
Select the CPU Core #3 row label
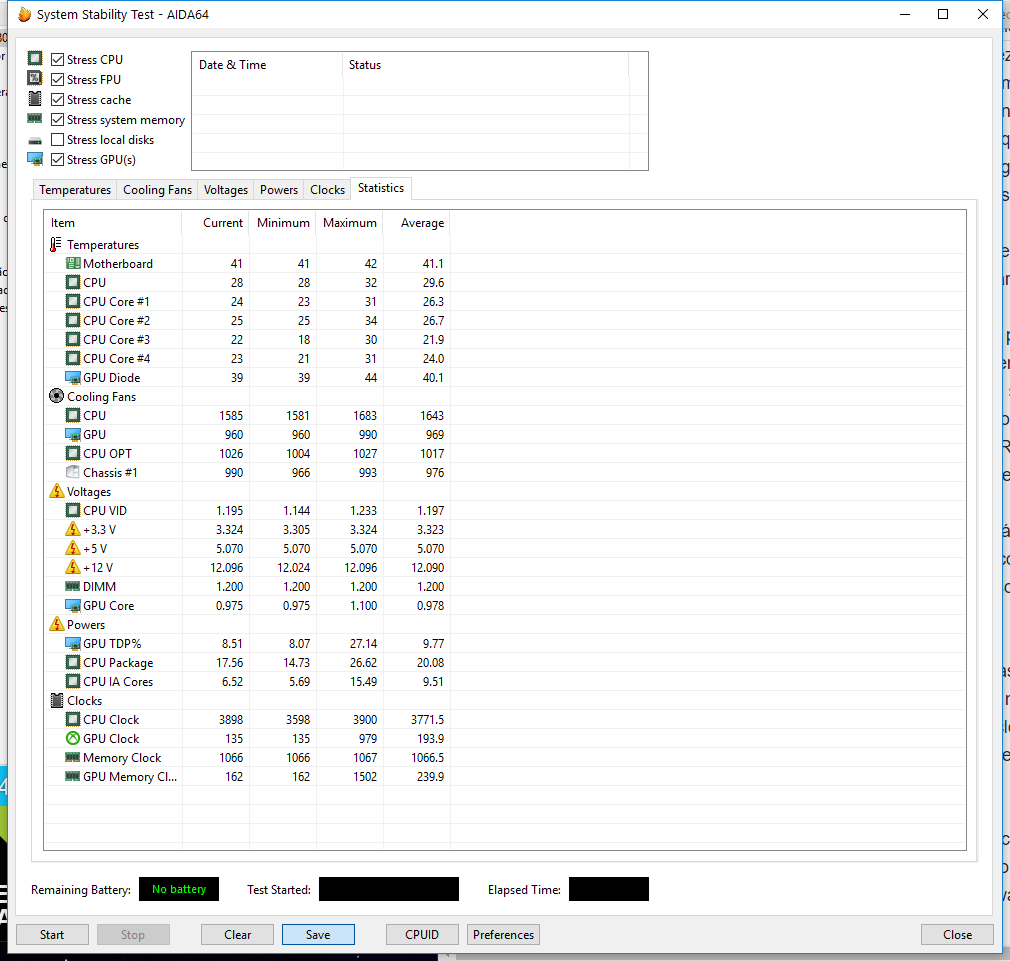click(x=117, y=339)
